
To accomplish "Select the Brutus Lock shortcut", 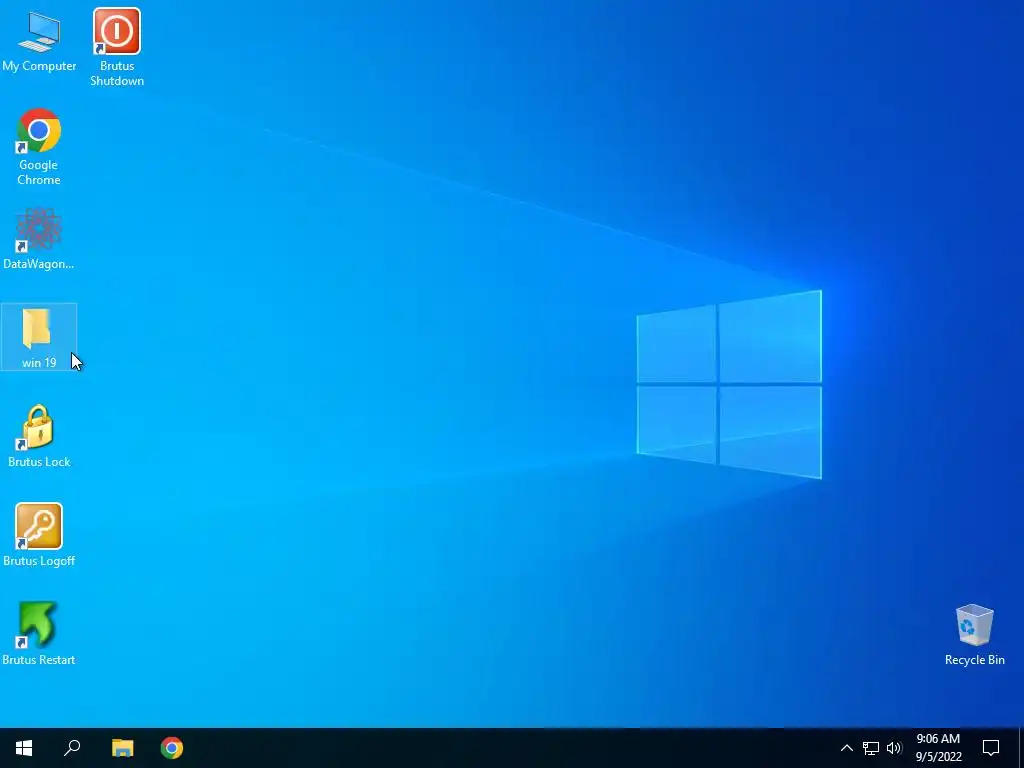I will point(39,436).
